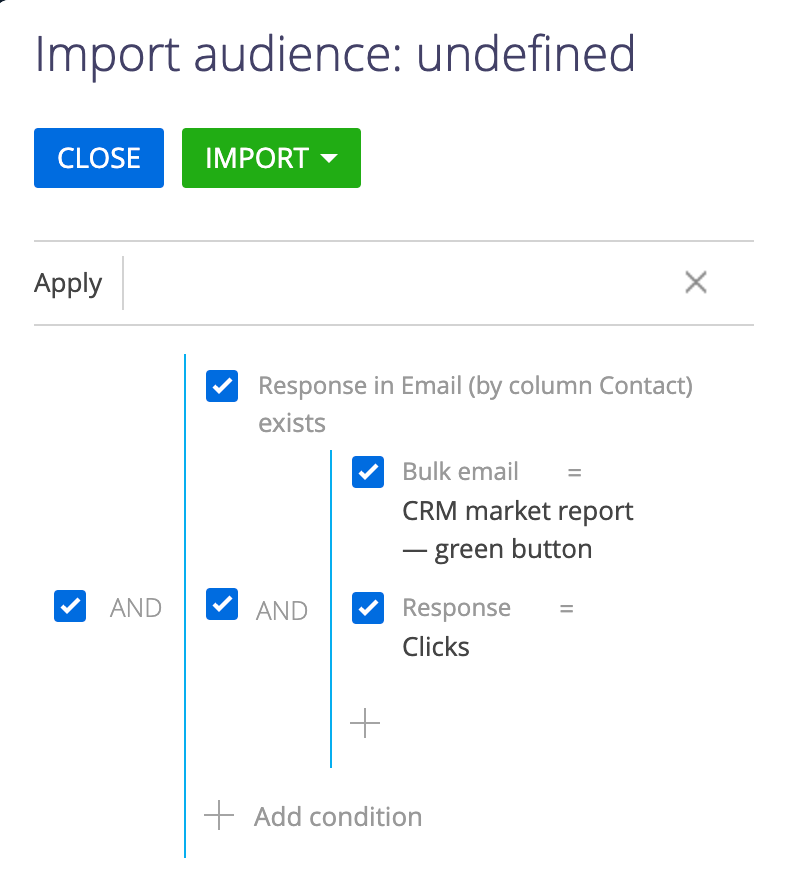Edit the CRM market report value

pyautogui.click(x=517, y=530)
